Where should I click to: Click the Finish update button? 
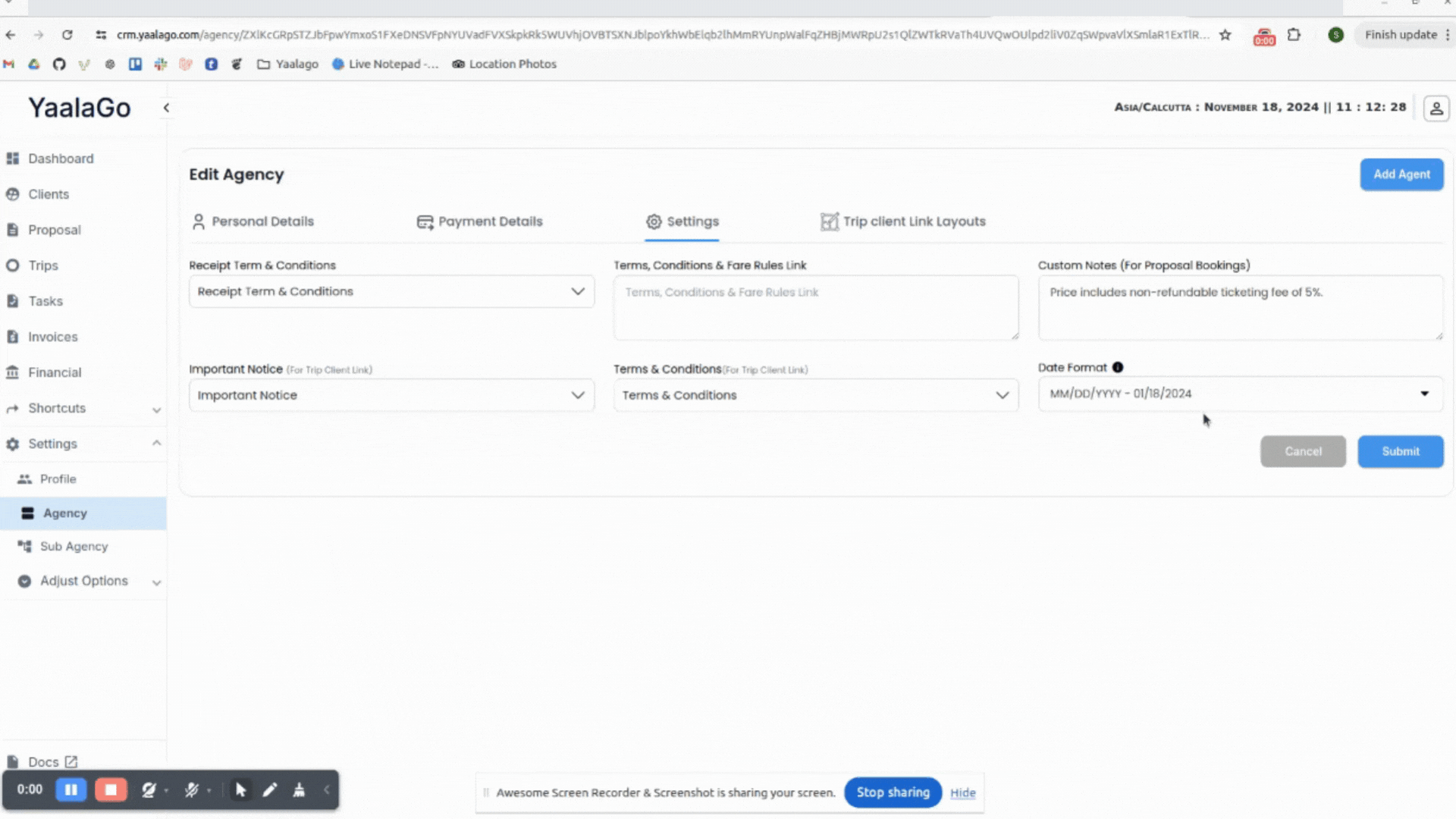[1401, 35]
